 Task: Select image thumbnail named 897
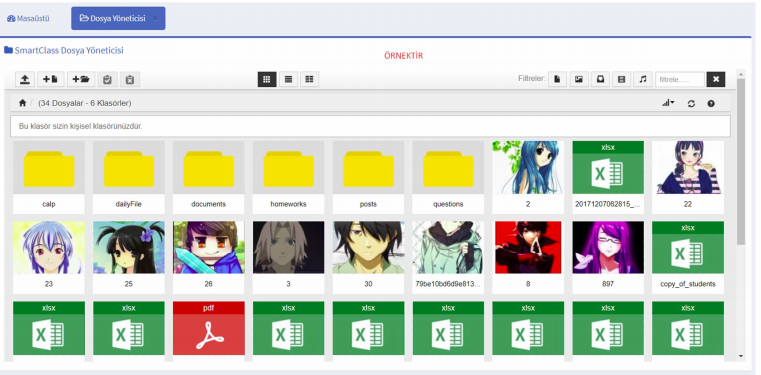608,247
